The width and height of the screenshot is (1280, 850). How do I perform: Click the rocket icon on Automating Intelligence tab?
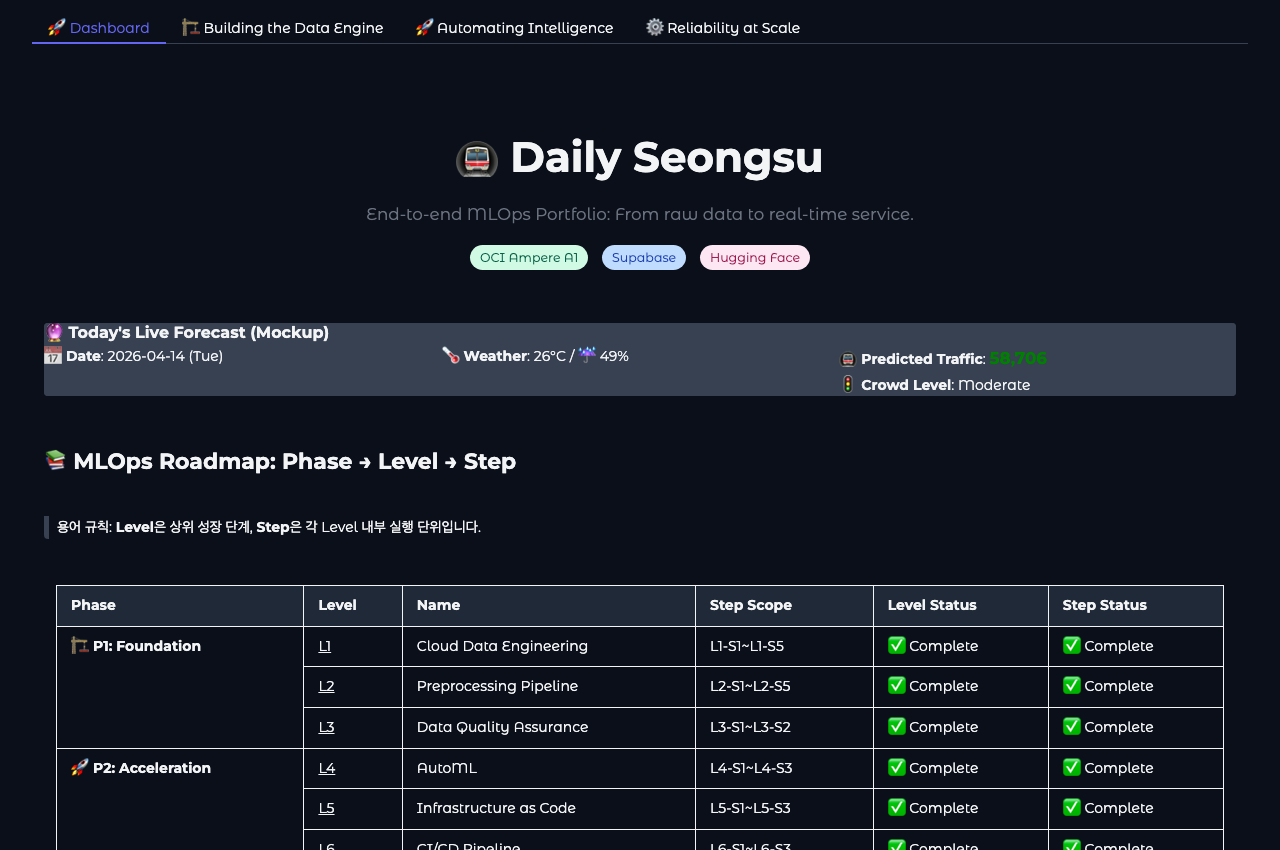425,27
